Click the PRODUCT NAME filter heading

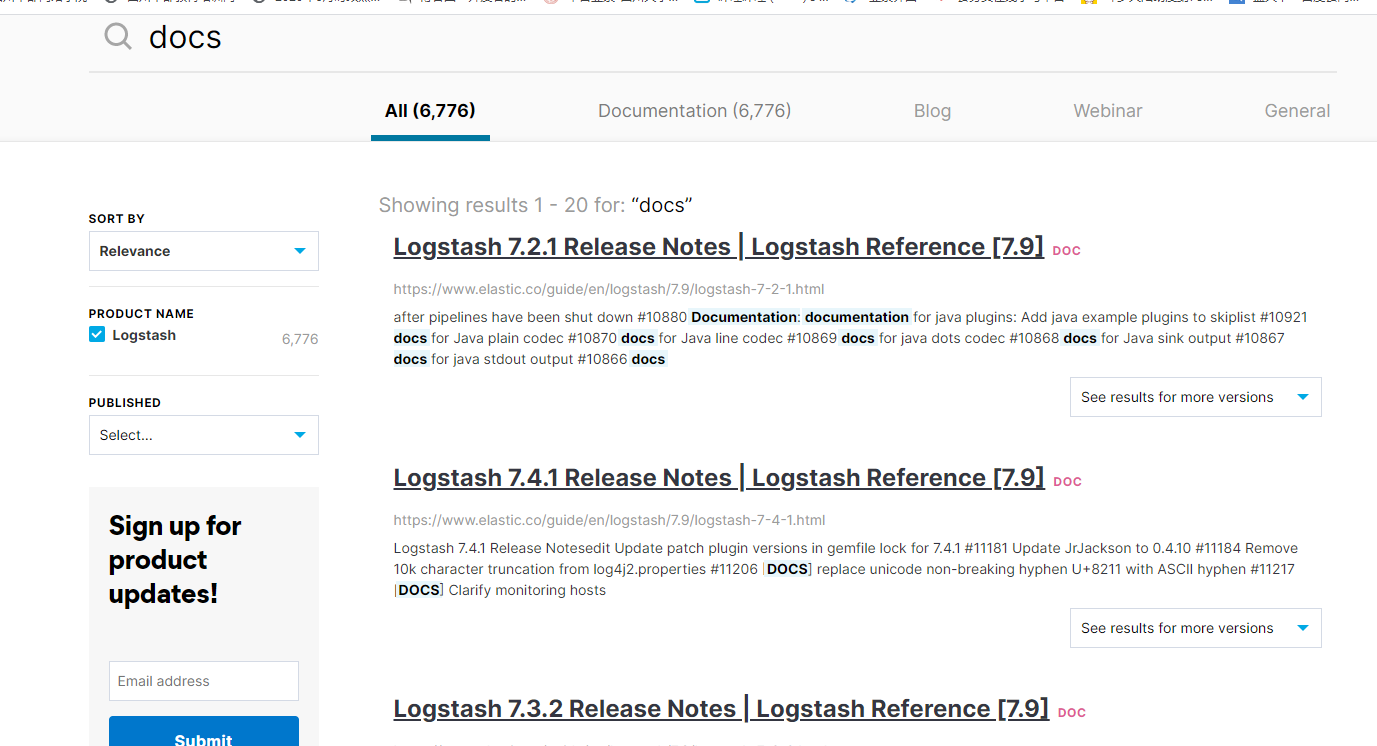pyautogui.click(x=141, y=314)
